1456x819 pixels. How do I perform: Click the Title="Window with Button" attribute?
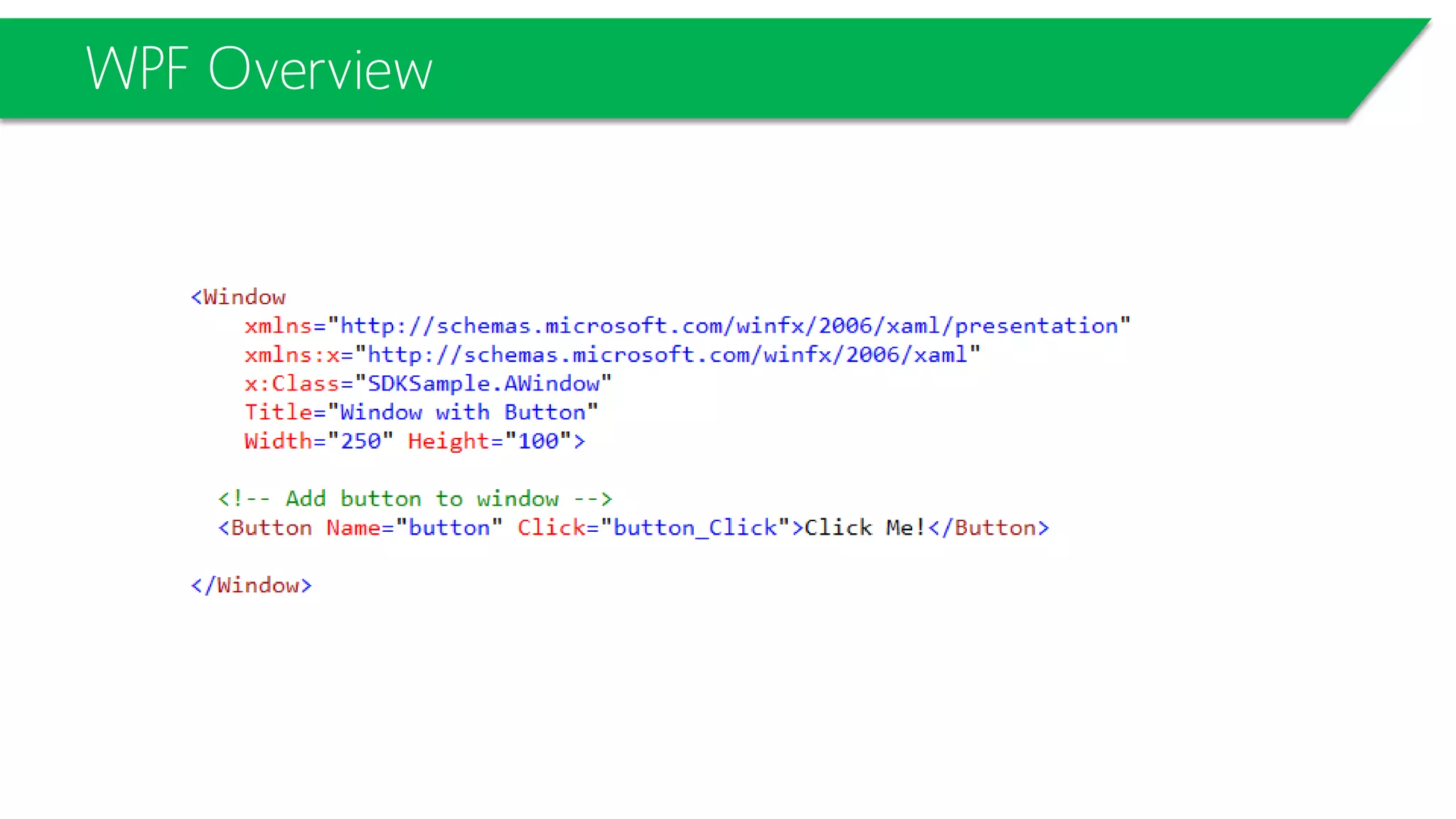422,412
